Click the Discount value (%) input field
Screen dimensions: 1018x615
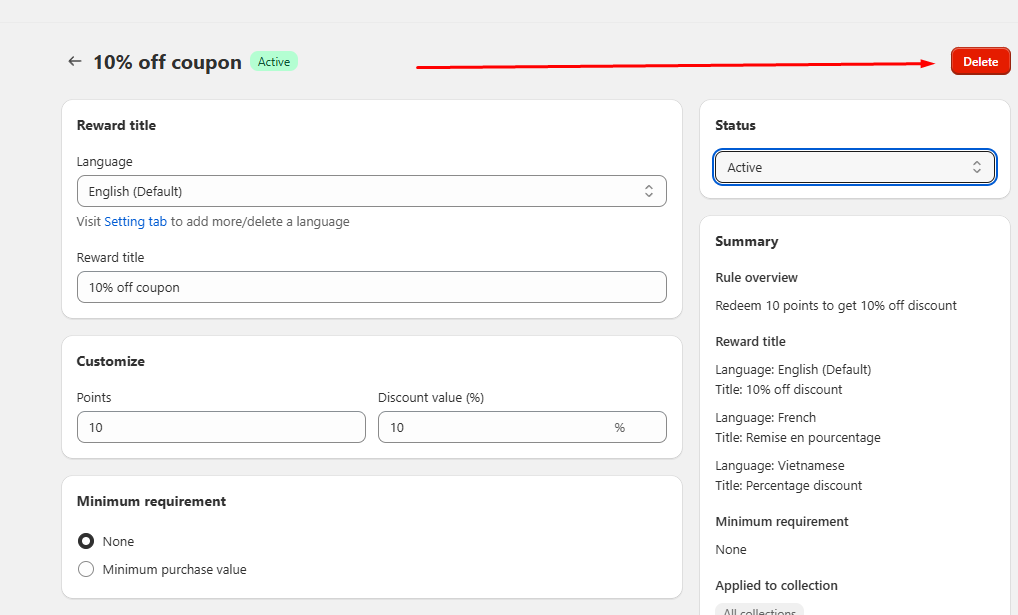495,427
